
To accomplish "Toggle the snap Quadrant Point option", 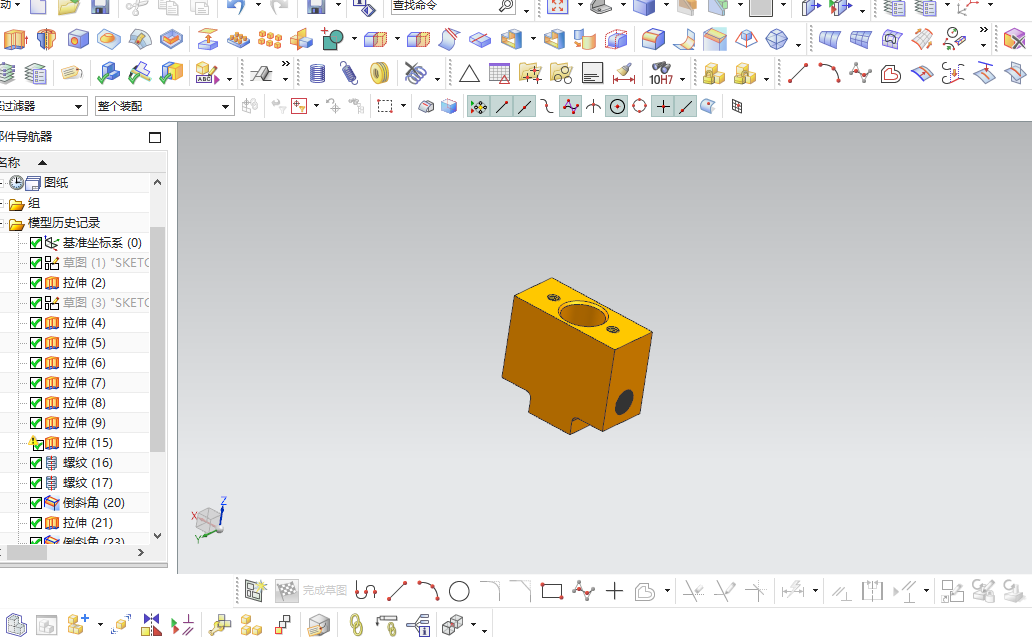I will tap(640, 107).
